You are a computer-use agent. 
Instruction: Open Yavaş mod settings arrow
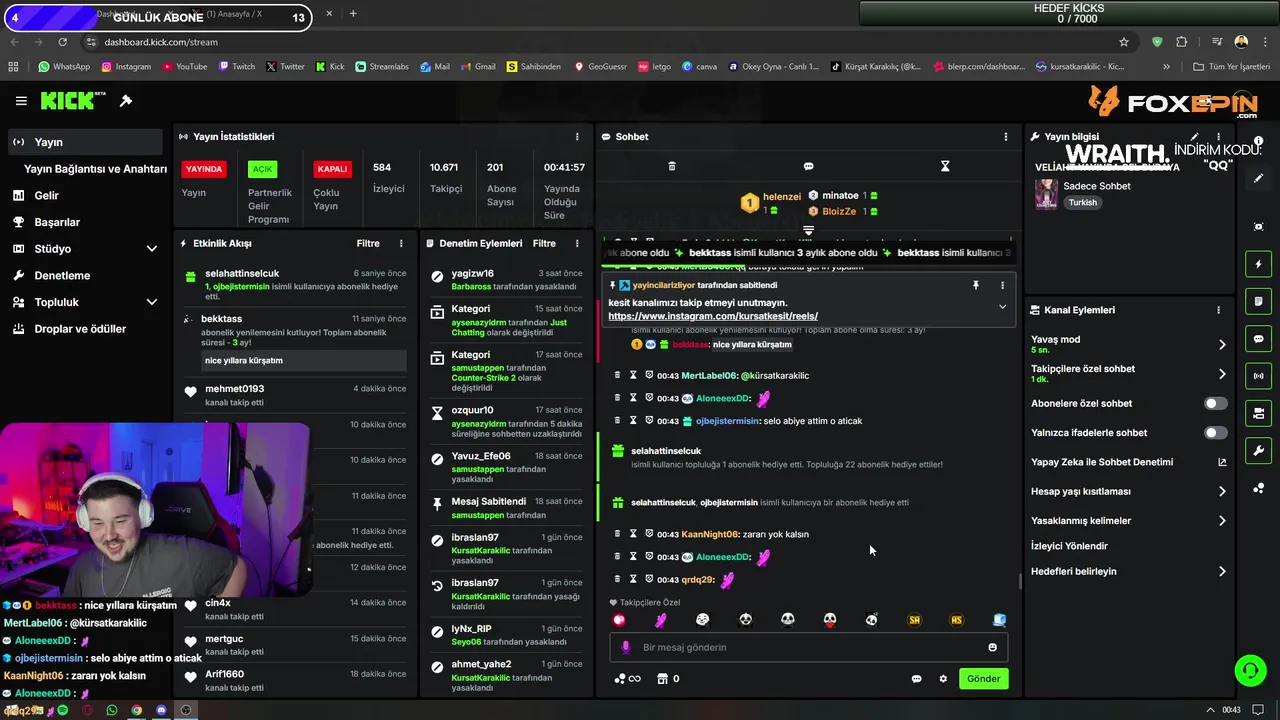[x=1222, y=344]
